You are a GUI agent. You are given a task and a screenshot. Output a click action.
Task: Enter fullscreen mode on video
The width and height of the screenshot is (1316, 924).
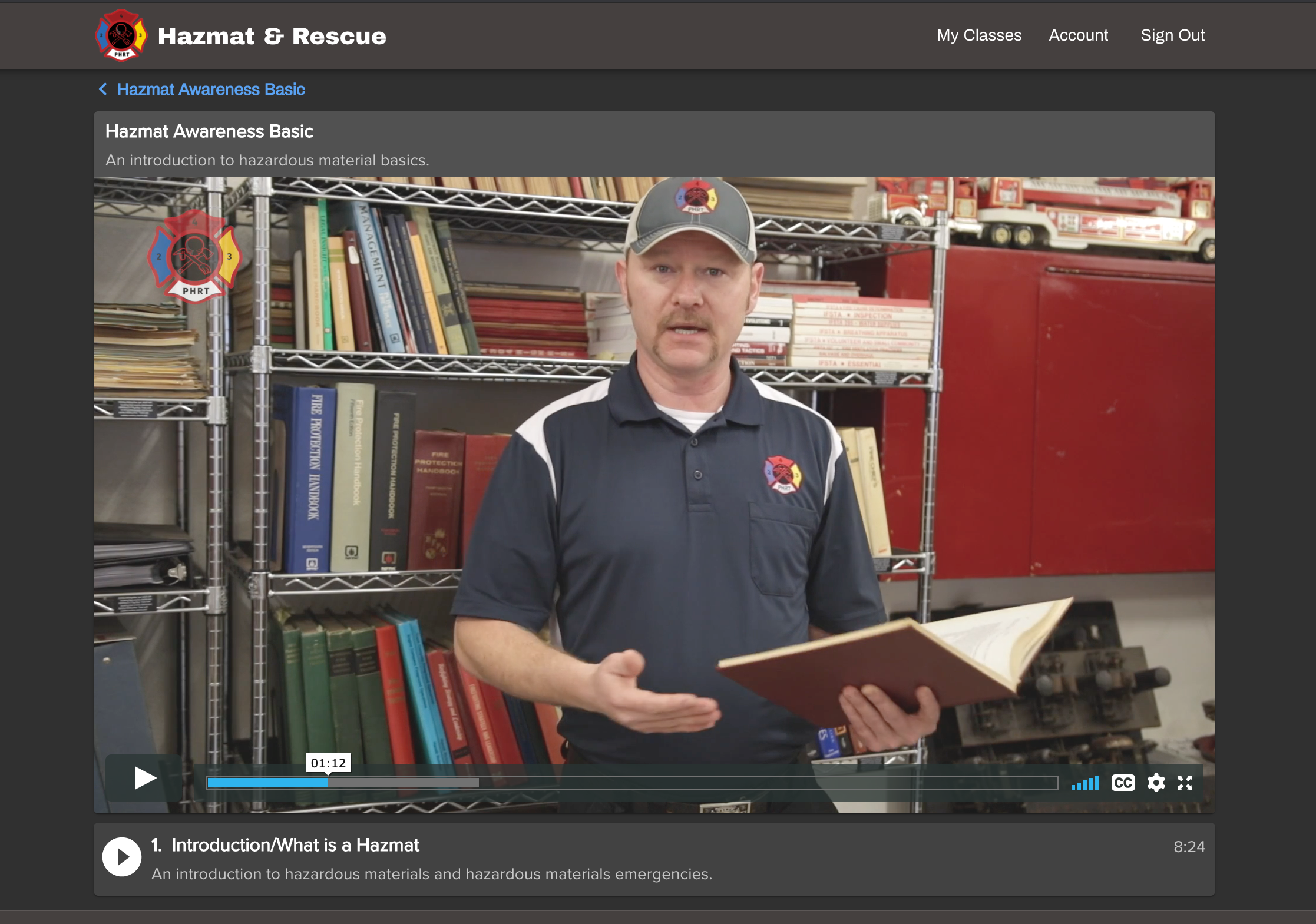pos(1185,783)
